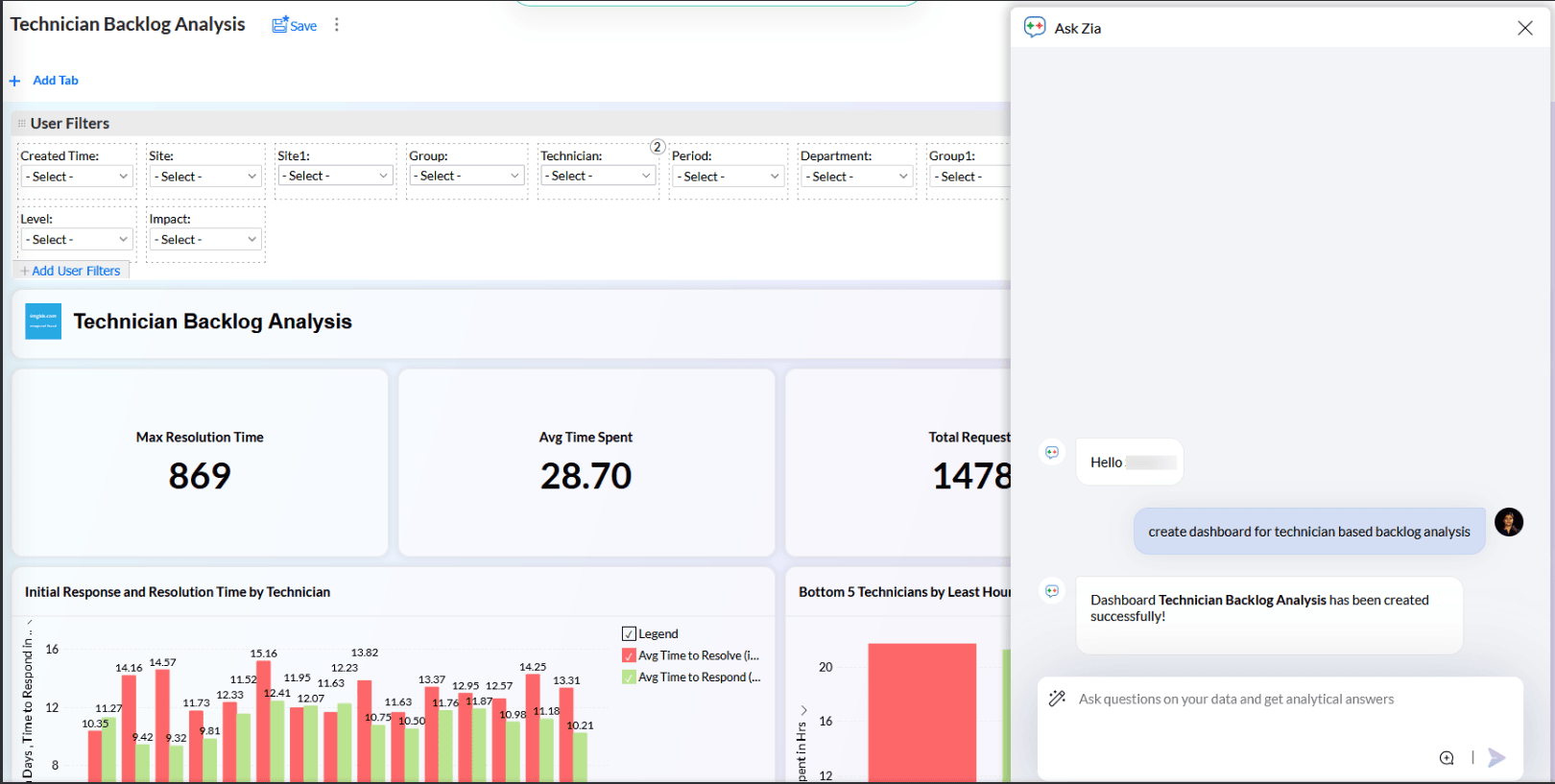Click the Ask Zia logo icon
This screenshot has width=1555, height=784.
coord(1035,28)
